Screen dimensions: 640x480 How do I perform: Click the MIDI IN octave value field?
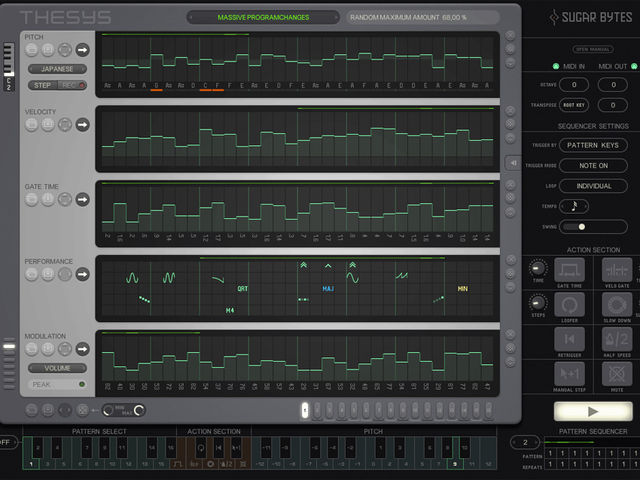coord(574,85)
